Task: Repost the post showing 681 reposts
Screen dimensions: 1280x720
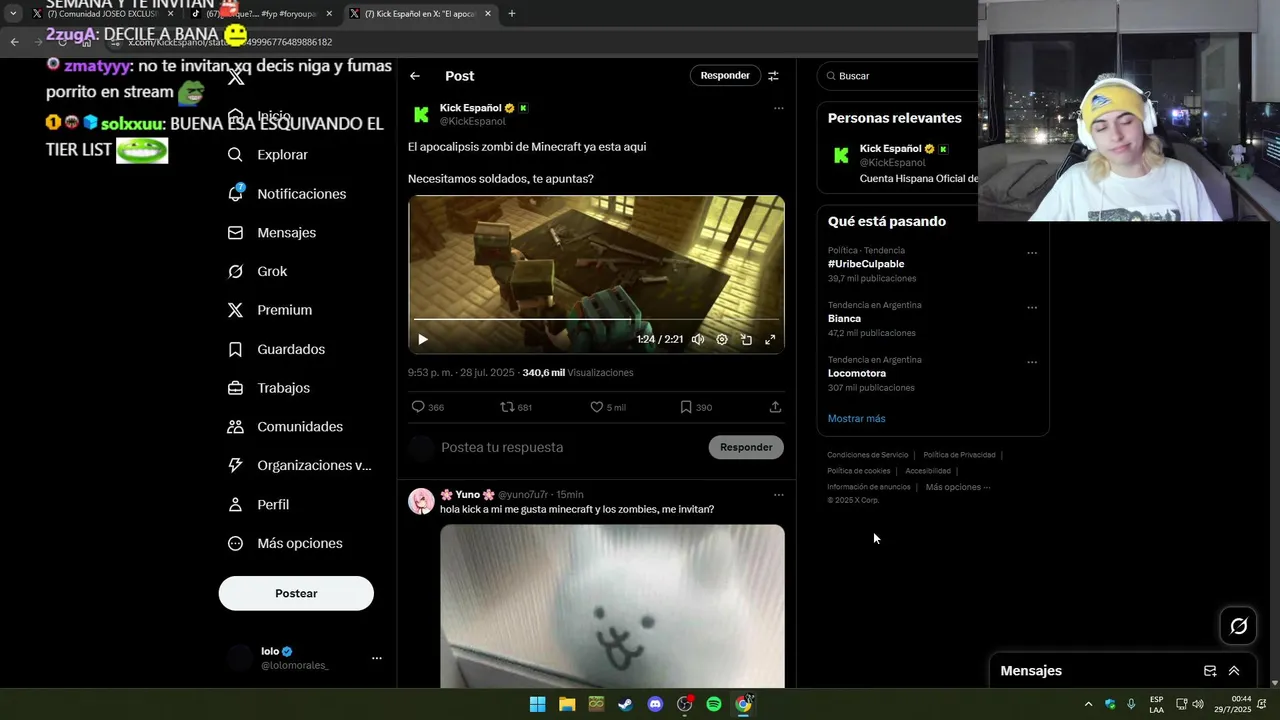Action: click(x=516, y=407)
